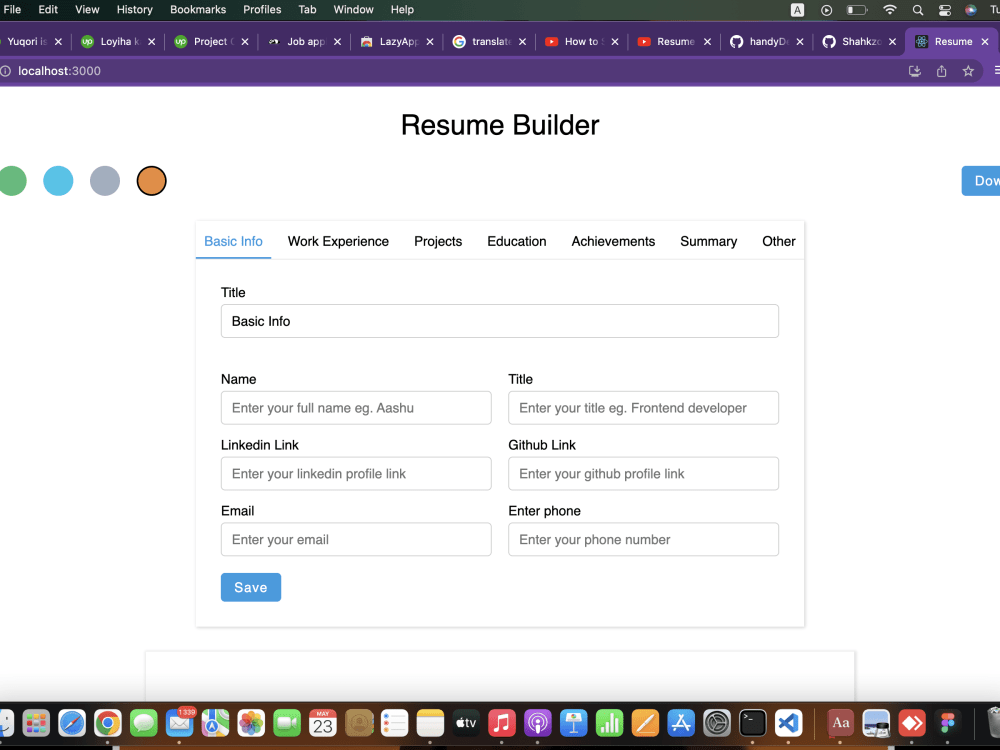Save the Basic Info form
1000x750 pixels.
[x=250, y=587]
